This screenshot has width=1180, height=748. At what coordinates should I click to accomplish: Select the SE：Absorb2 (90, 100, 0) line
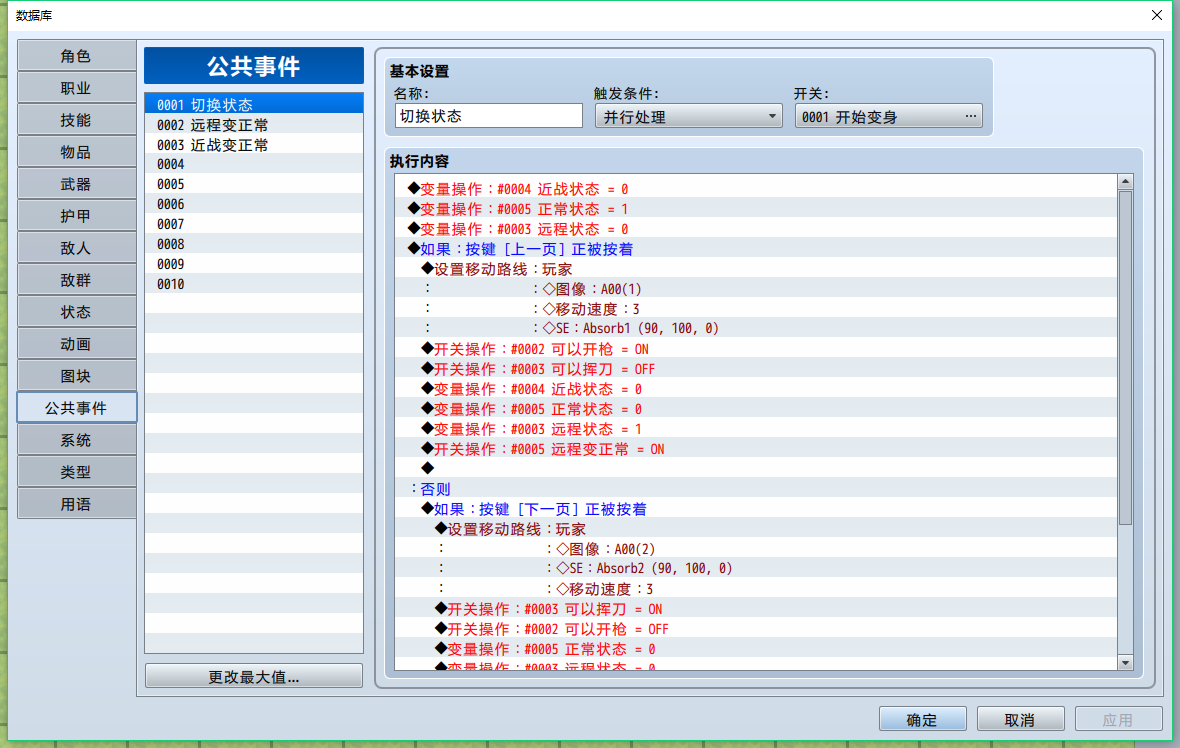[x=756, y=569]
